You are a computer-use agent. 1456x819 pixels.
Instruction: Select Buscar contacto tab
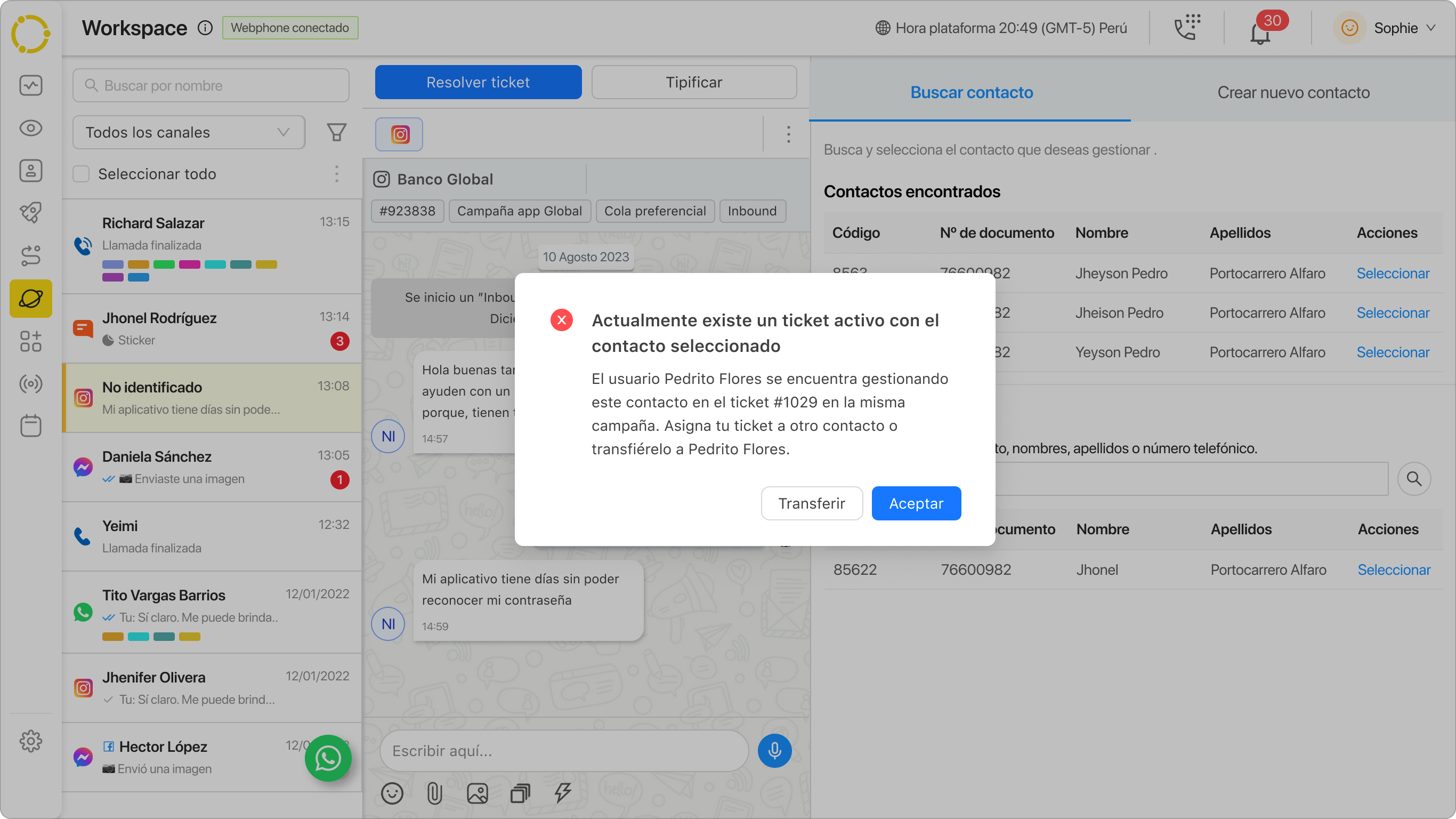pyautogui.click(x=971, y=92)
